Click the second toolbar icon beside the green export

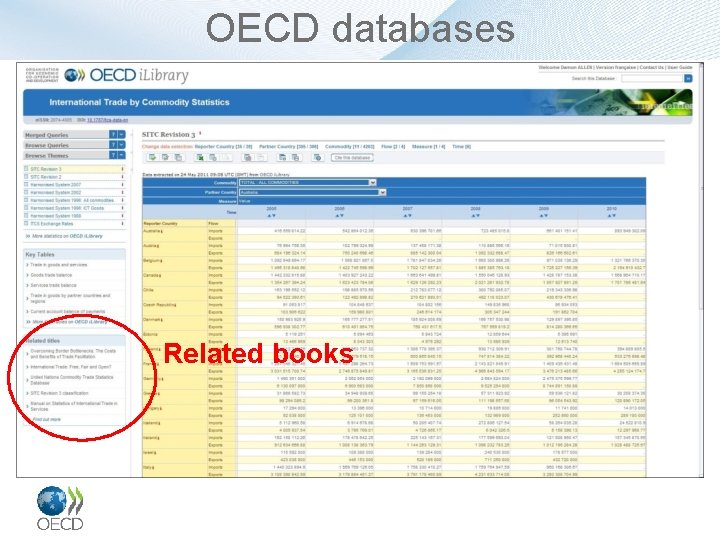tap(165, 158)
